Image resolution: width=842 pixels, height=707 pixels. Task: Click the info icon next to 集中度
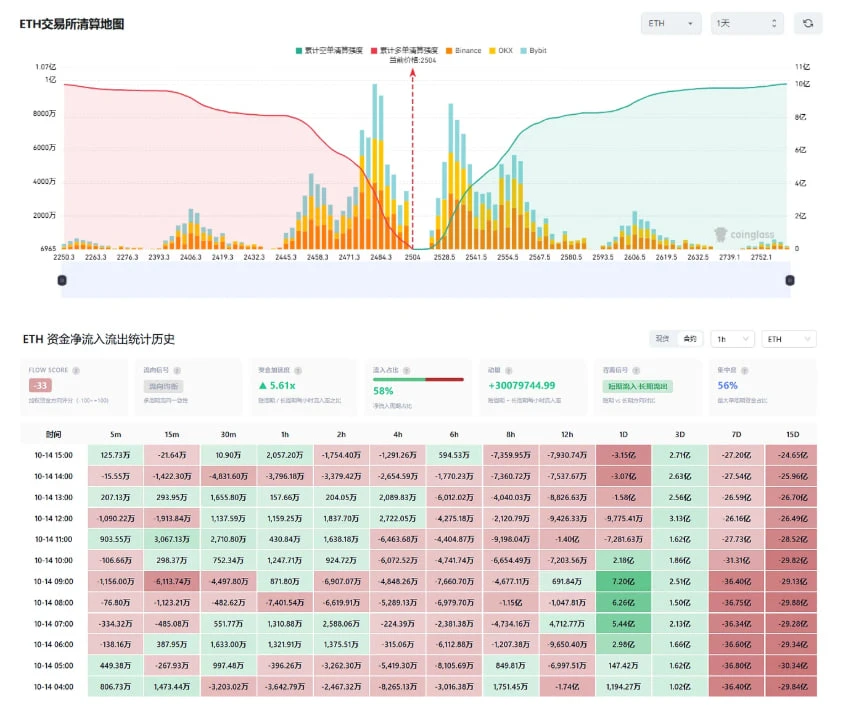(745, 370)
